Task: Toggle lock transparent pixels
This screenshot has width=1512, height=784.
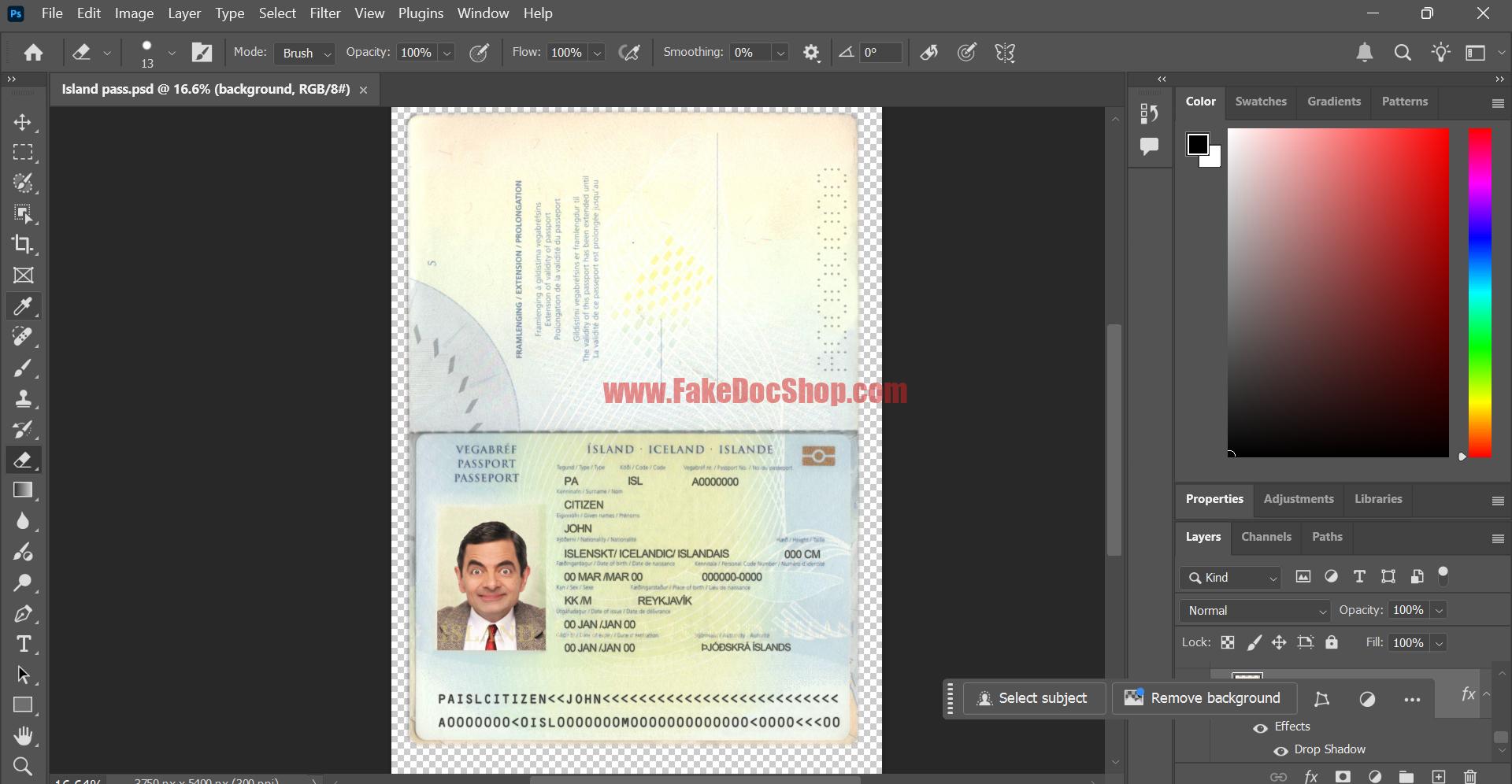Action: 1228,642
